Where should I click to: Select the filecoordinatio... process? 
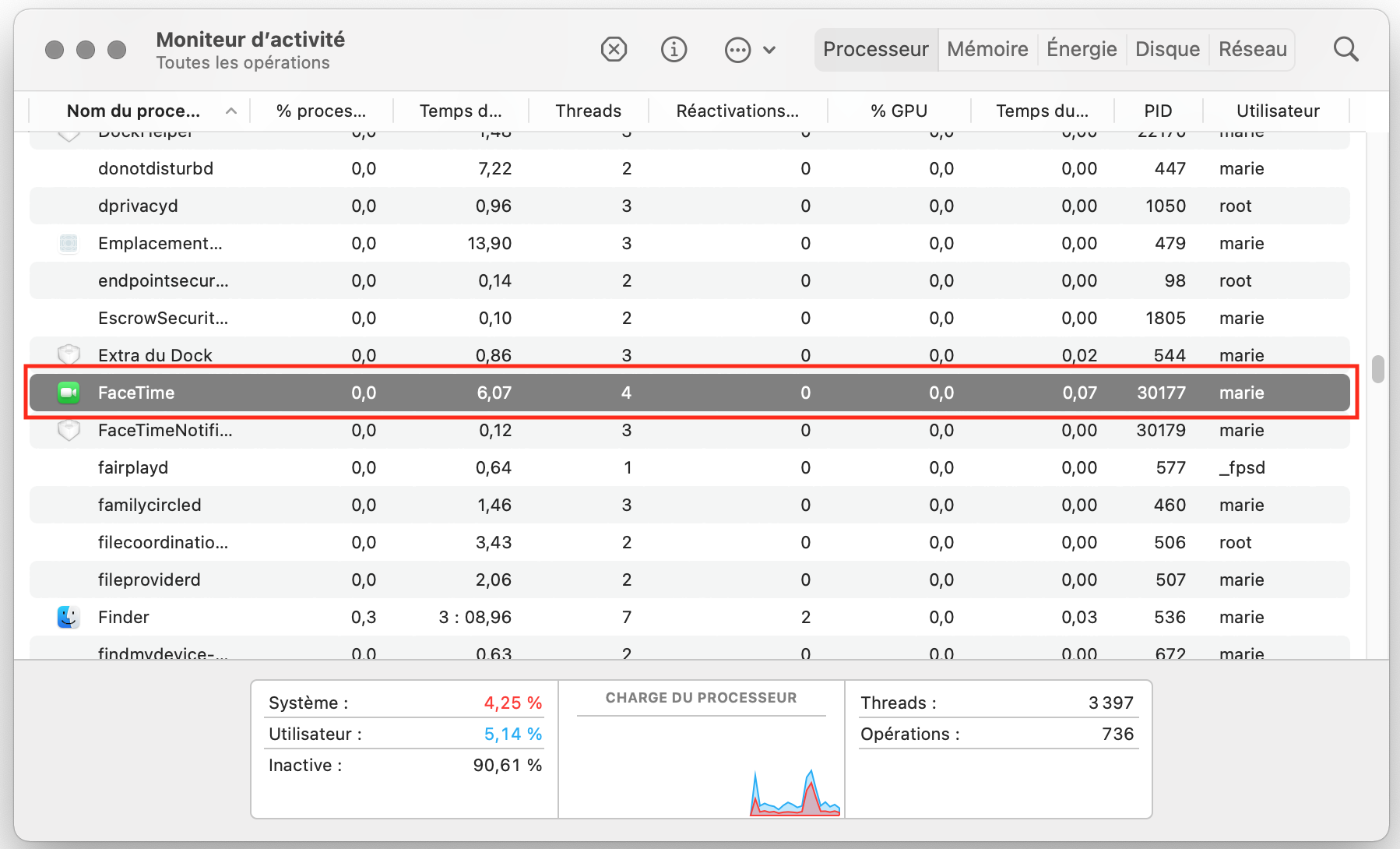(x=163, y=542)
